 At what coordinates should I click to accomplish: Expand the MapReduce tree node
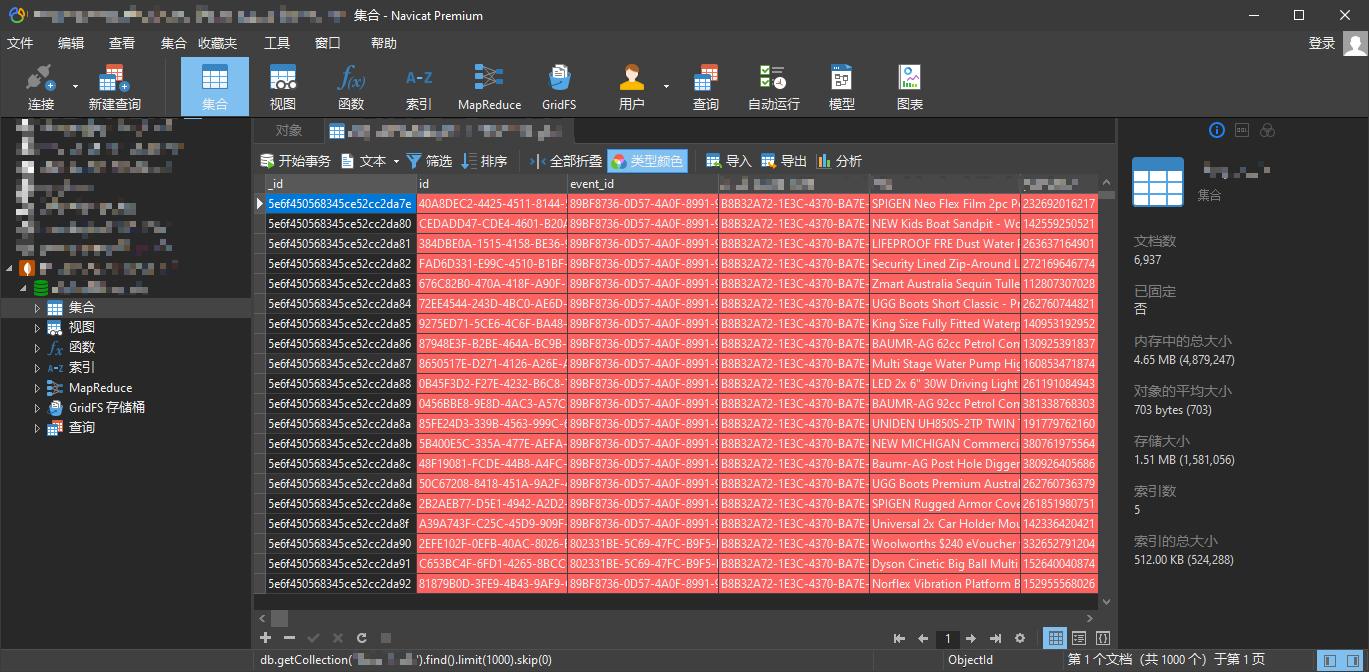tap(38, 388)
